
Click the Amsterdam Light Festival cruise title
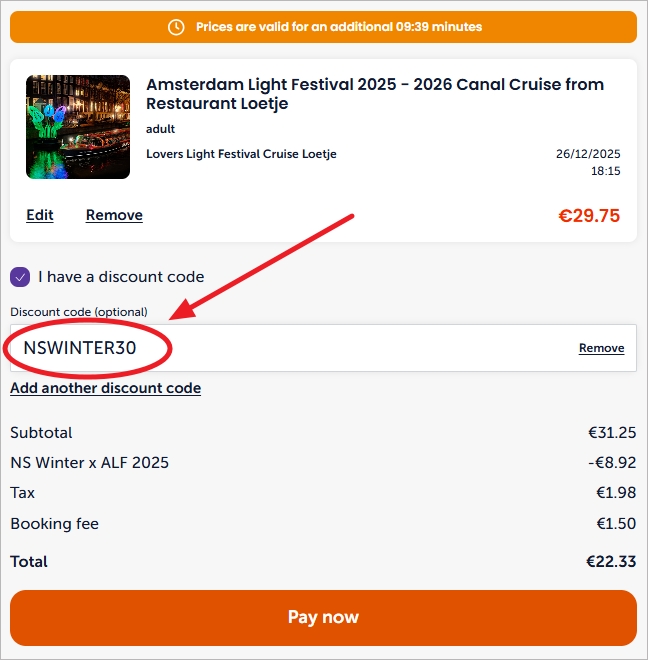(x=375, y=94)
